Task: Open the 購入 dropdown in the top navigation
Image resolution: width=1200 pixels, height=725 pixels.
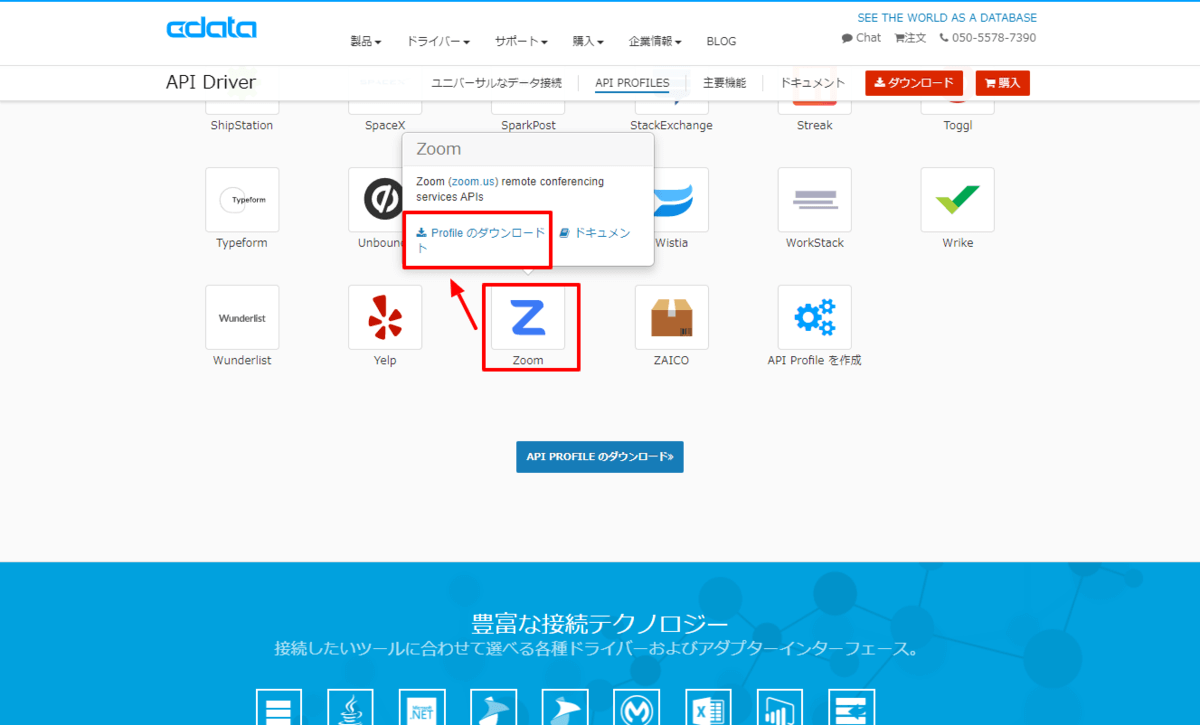Action: coord(588,42)
